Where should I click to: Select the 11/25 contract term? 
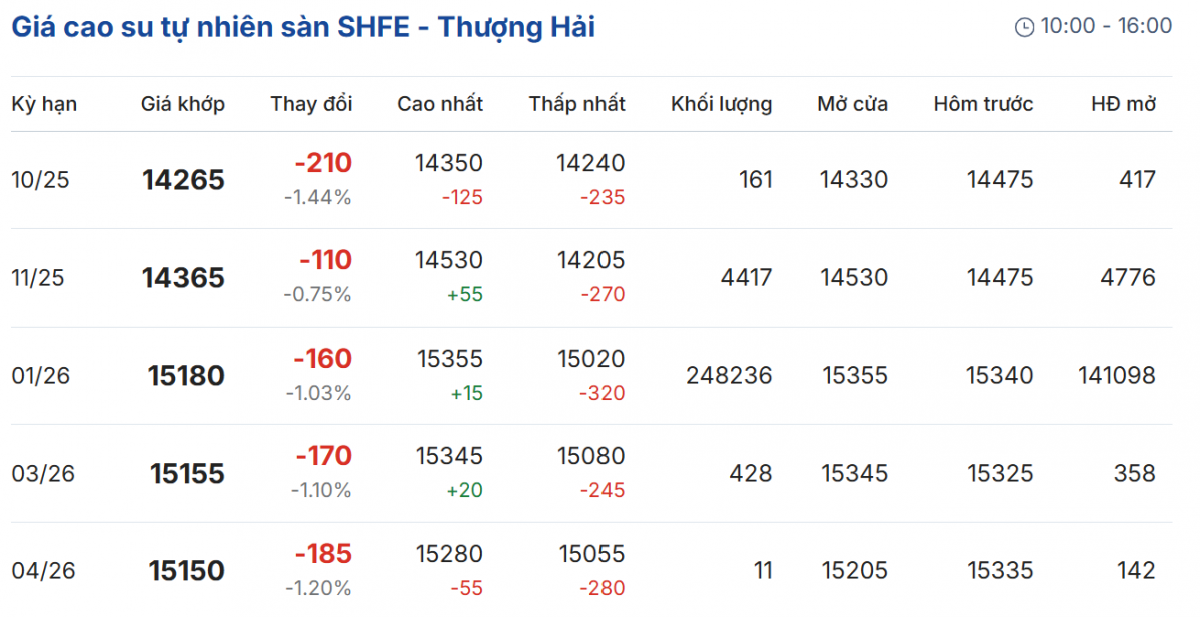click(37, 278)
